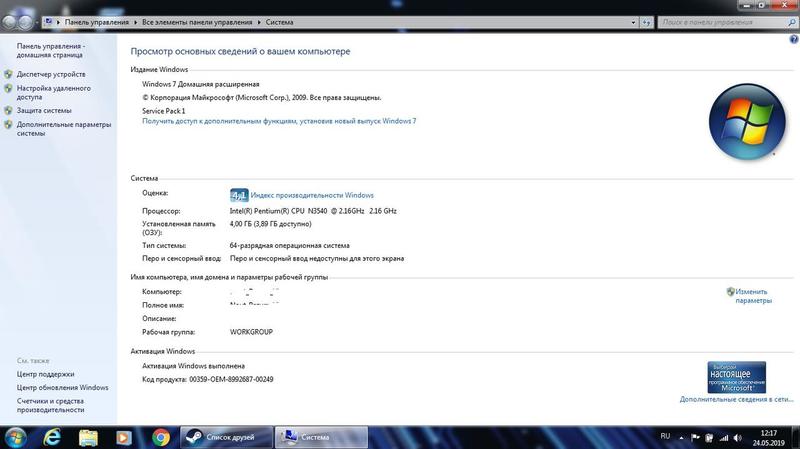Go to Панель управления breadcrumb

coord(96,22)
